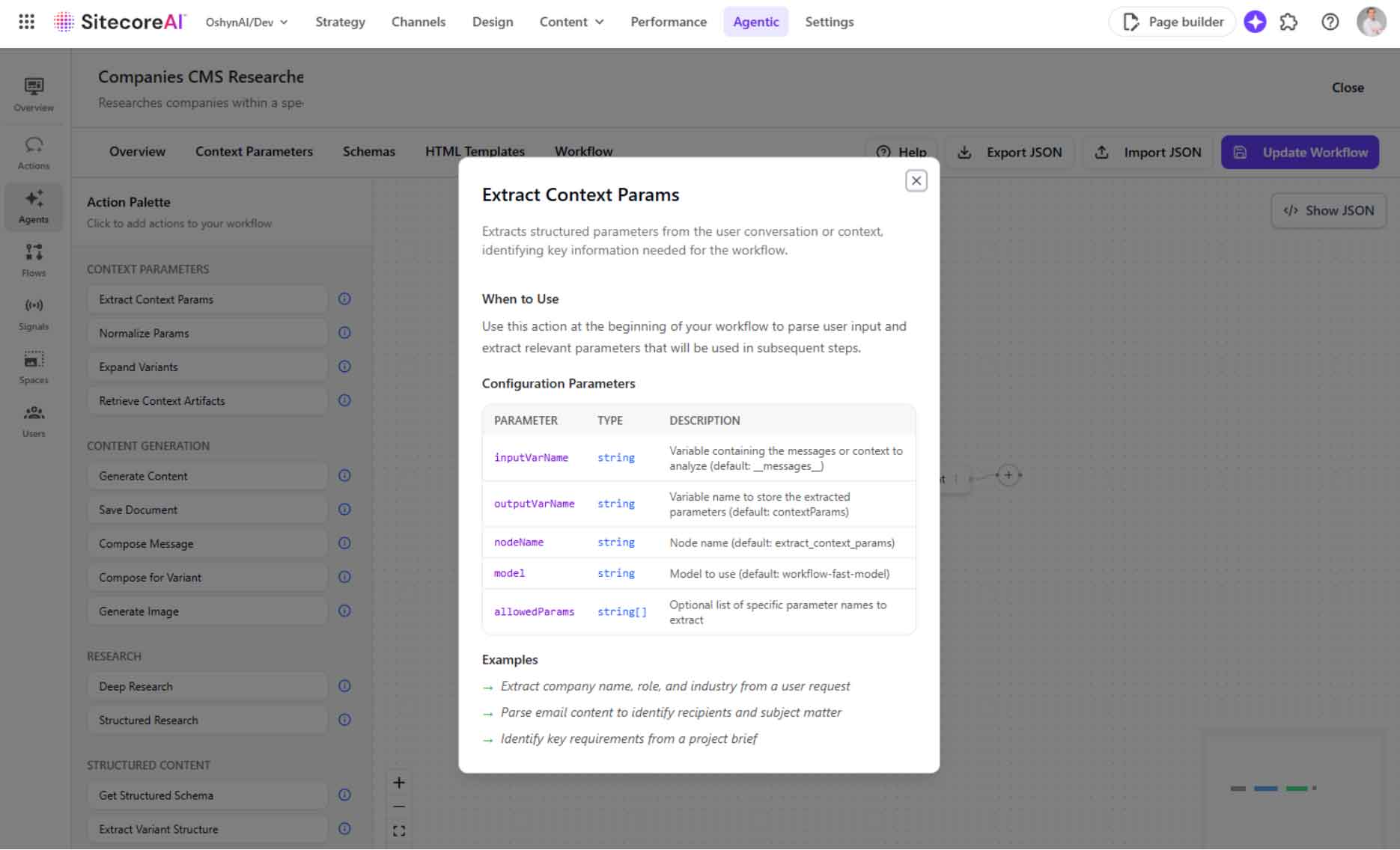The height and width of the screenshot is (850, 1400).
Task: Open the Channels menu
Action: [419, 22]
